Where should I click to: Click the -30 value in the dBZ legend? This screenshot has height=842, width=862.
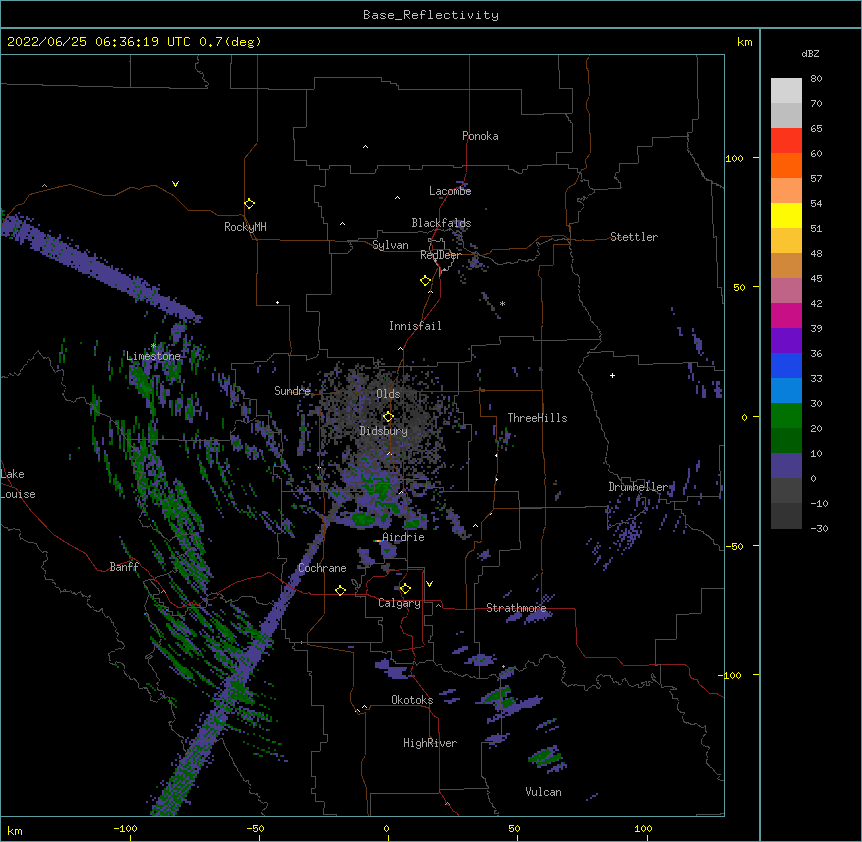(x=819, y=528)
